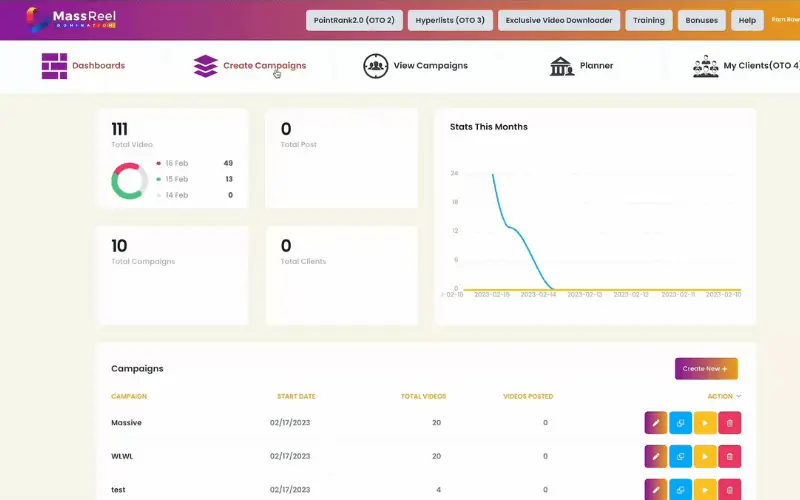Click the MassReel logo
The height and width of the screenshot is (500, 800).
point(71,19)
